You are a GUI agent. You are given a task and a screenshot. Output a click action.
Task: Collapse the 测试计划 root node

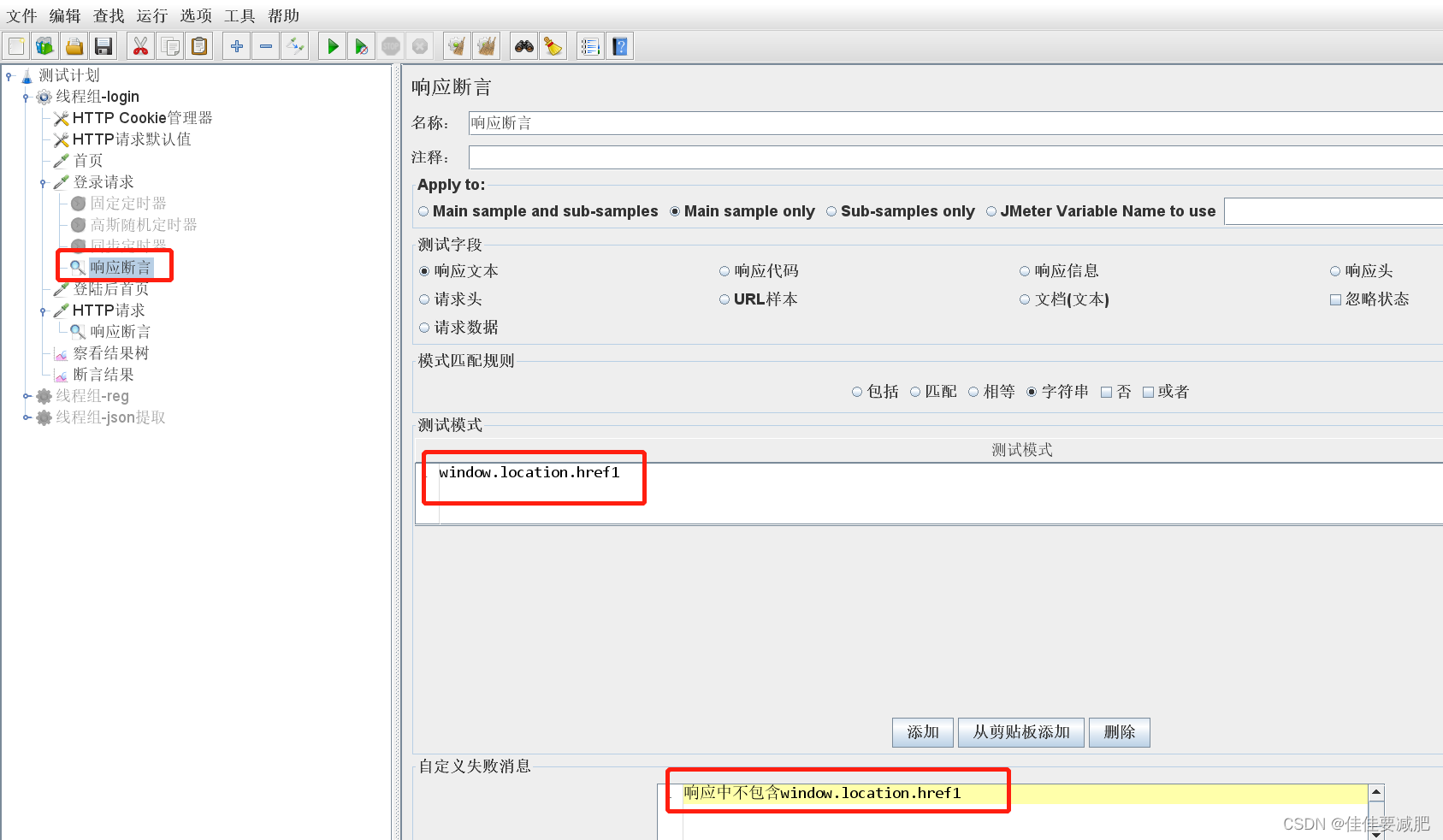click(x=9, y=76)
